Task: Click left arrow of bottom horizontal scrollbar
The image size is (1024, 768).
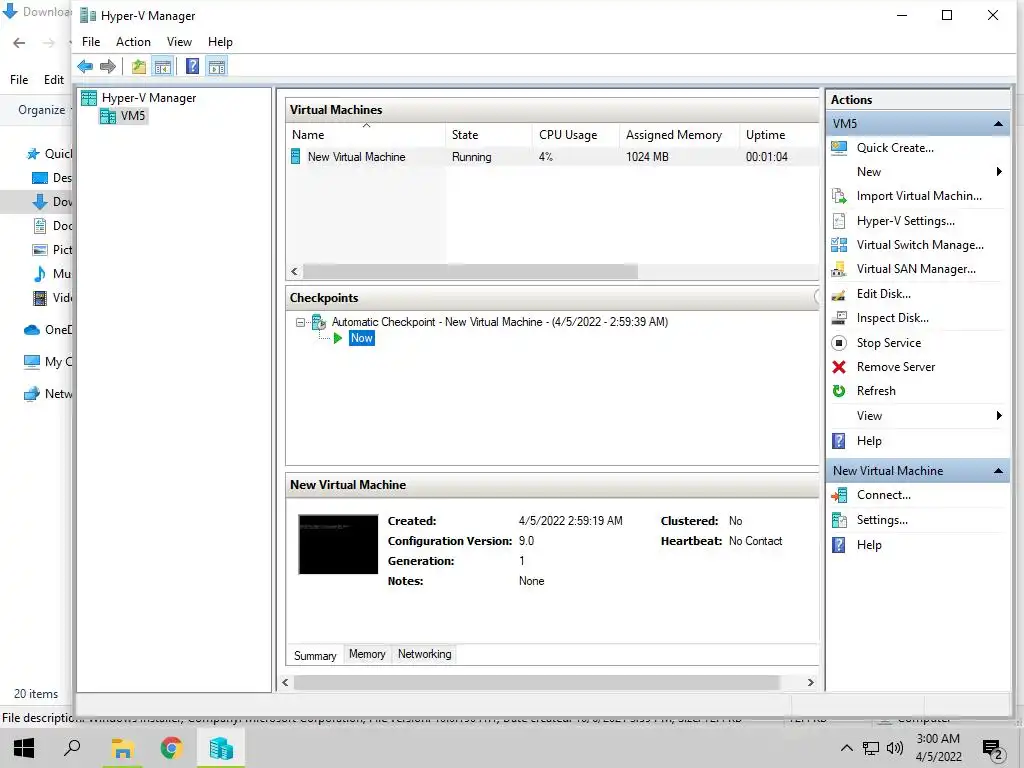Action: coord(285,682)
